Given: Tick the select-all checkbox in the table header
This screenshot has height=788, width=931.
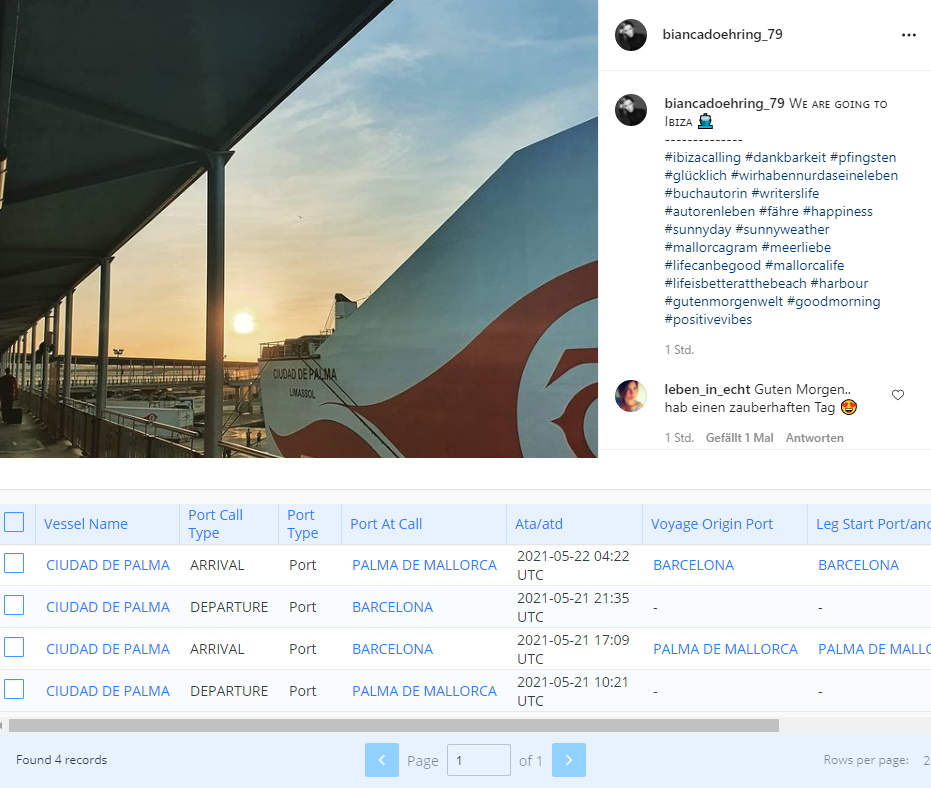Looking at the screenshot, I should click(x=14, y=522).
